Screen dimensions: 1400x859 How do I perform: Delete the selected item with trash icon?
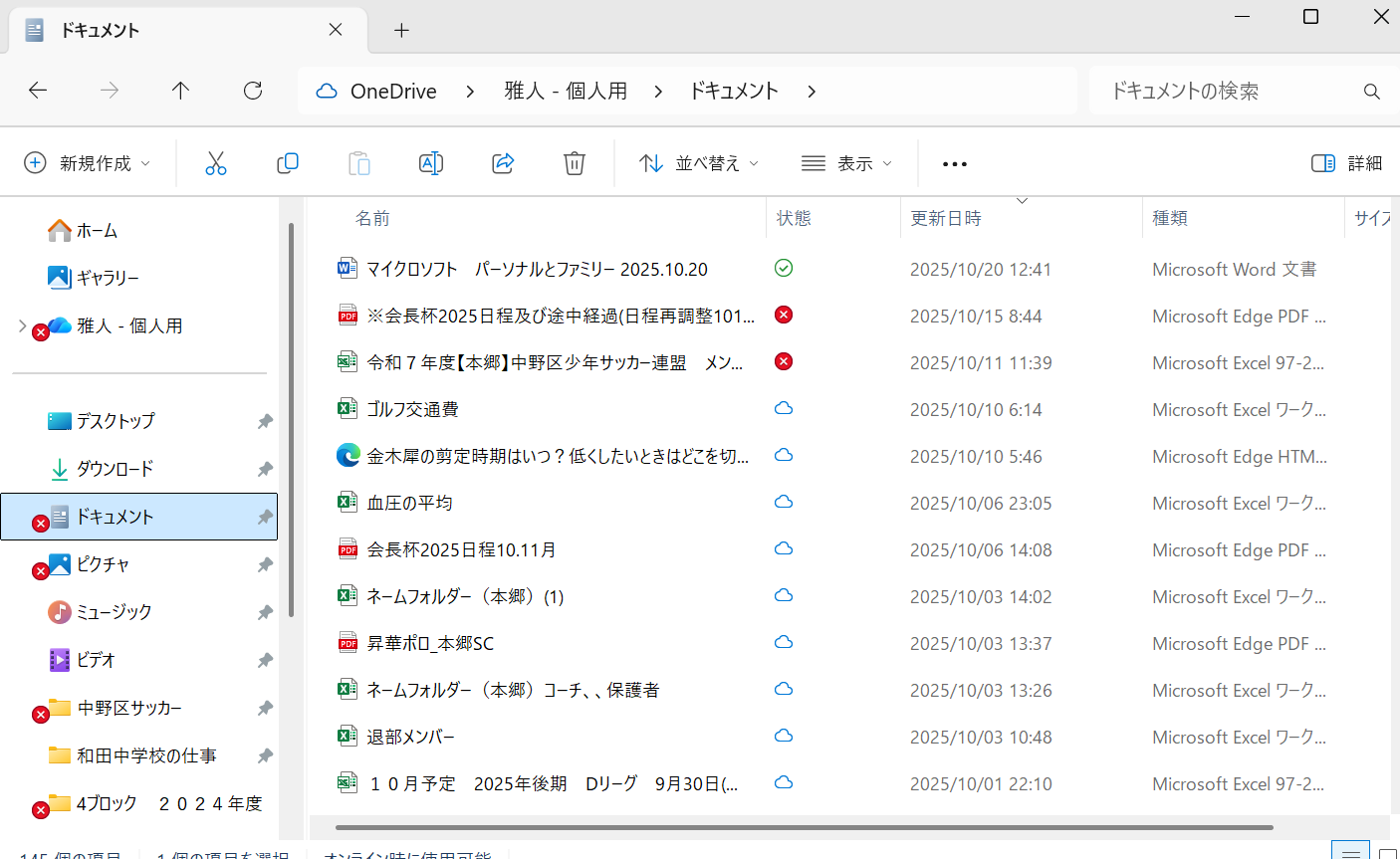pos(575,163)
